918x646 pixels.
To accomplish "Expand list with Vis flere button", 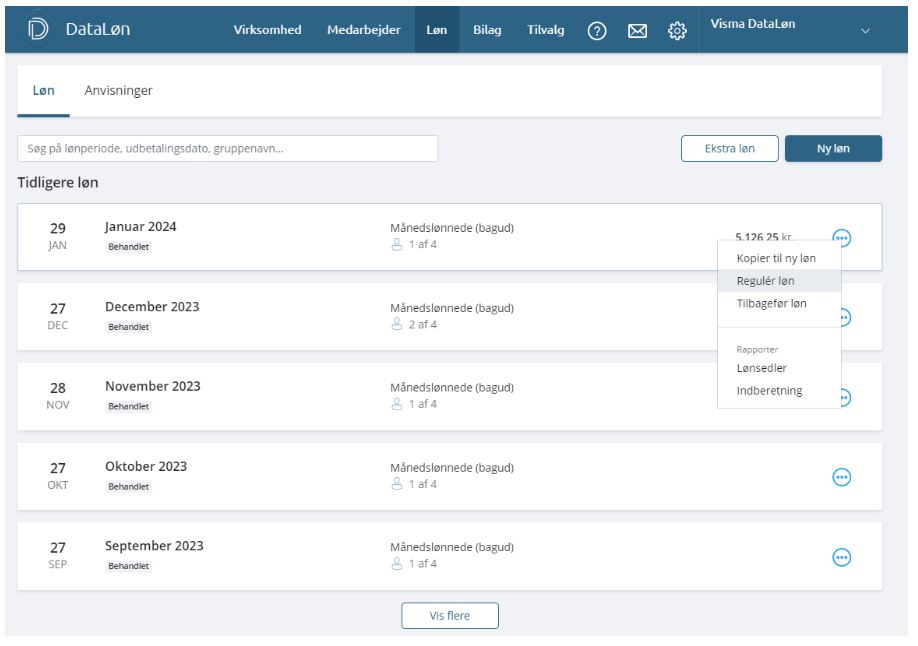I will coord(450,616).
